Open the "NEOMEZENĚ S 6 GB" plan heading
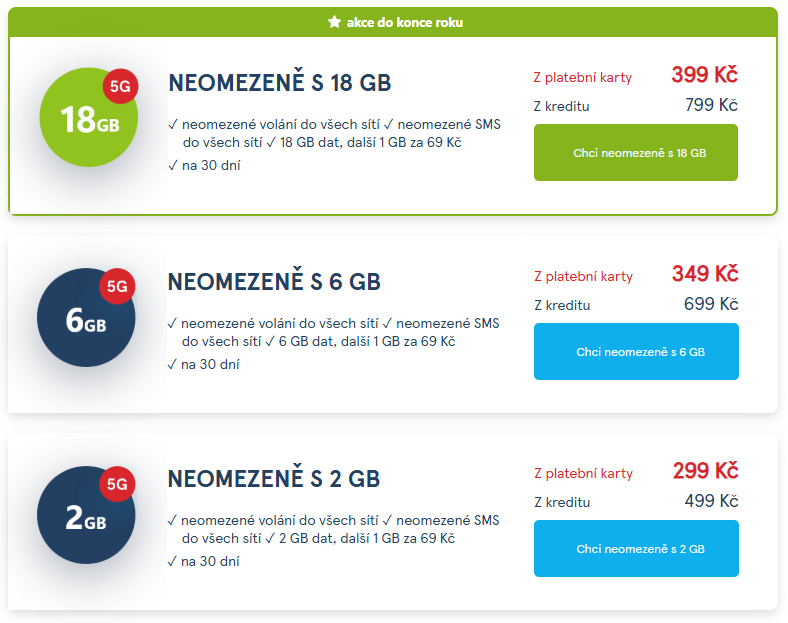This screenshot has width=788, height=623. (x=274, y=282)
